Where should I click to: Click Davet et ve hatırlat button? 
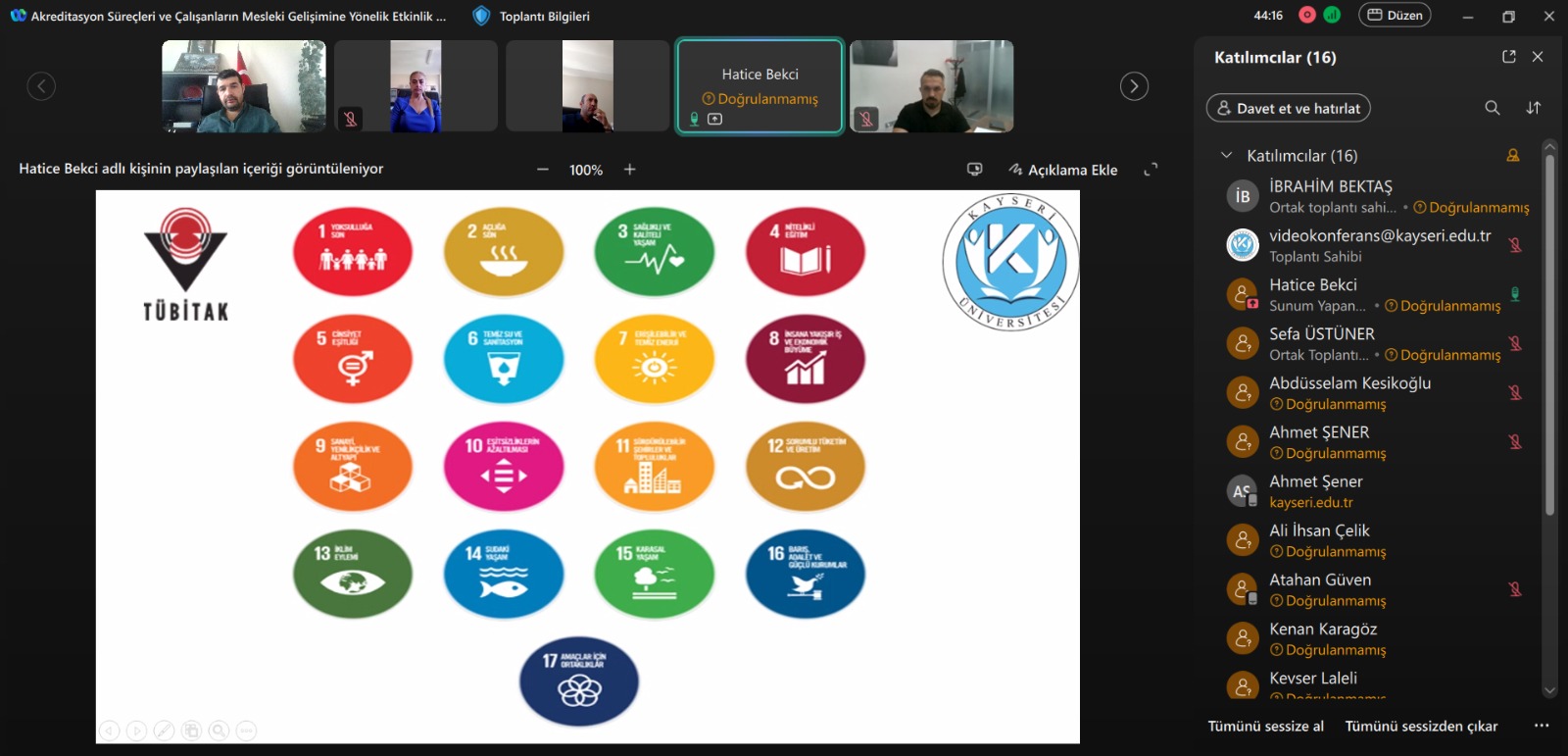pos(1289,108)
